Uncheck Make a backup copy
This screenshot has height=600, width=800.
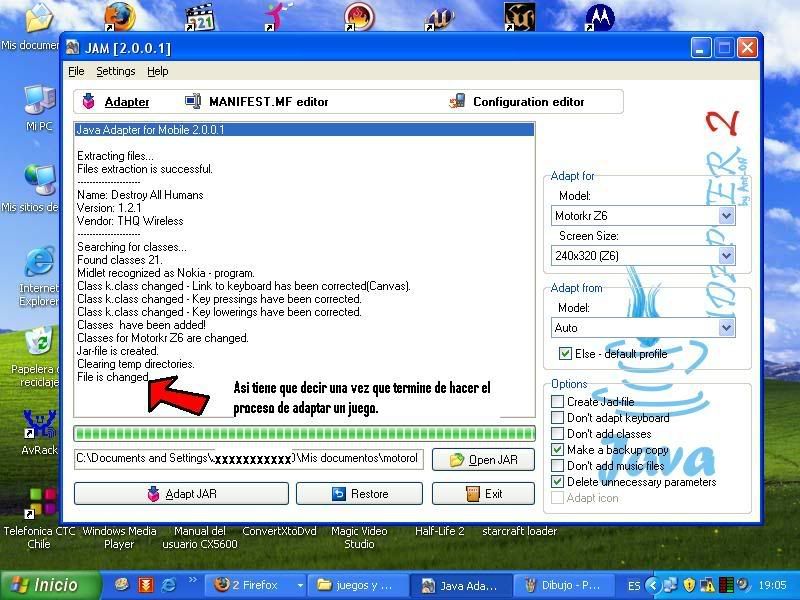[558, 449]
